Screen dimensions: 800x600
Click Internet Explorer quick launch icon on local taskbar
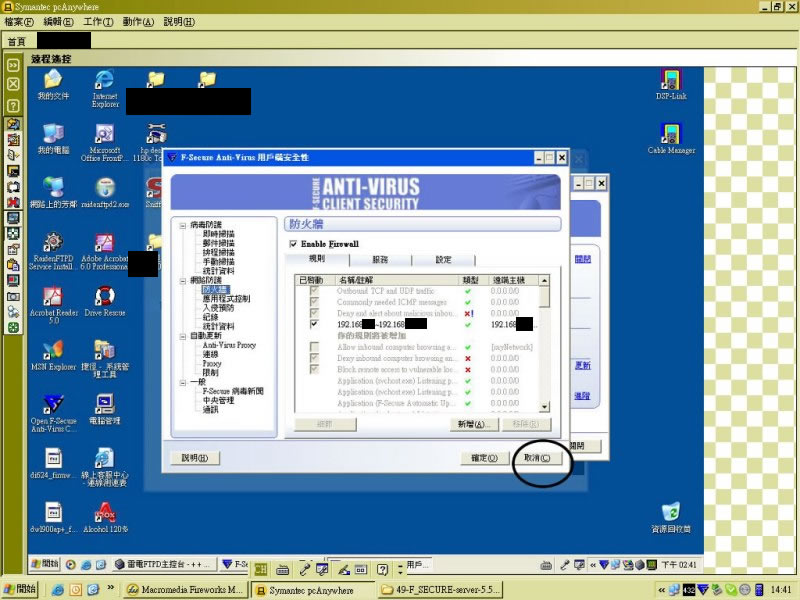pyautogui.click(x=58, y=590)
